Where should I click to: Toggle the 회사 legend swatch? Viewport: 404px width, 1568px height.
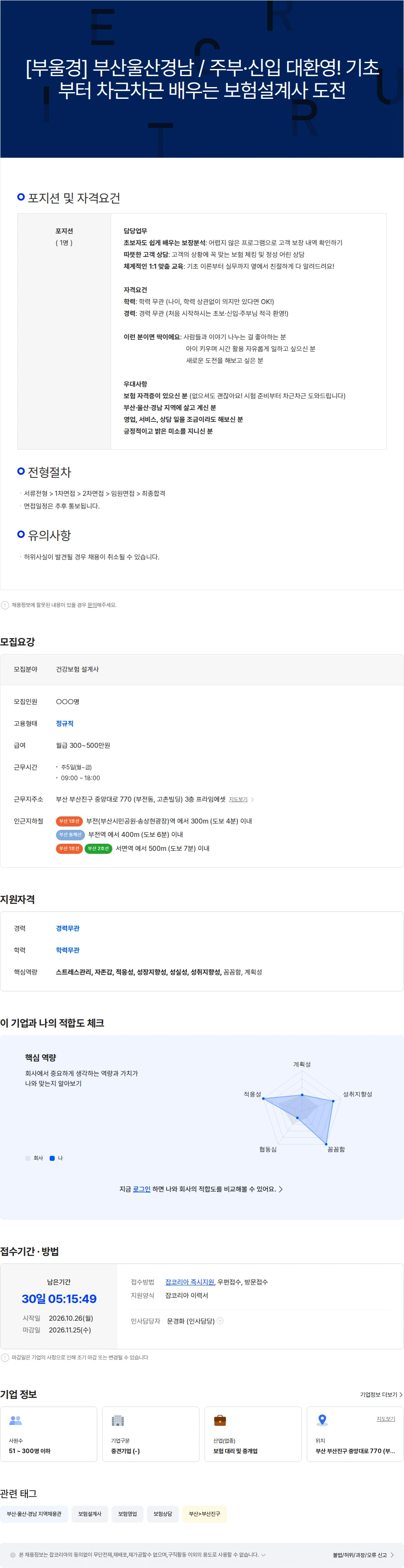coord(27,1158)
